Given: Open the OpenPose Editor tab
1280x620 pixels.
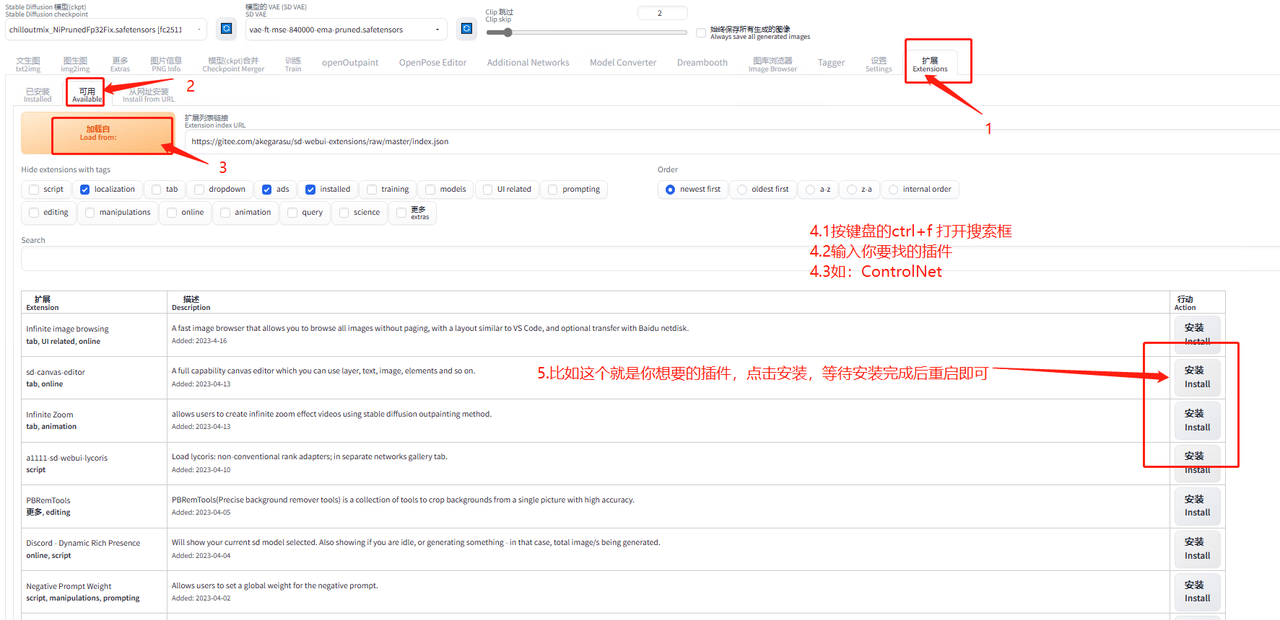Looking at the screenshot, I should point(432,63).
